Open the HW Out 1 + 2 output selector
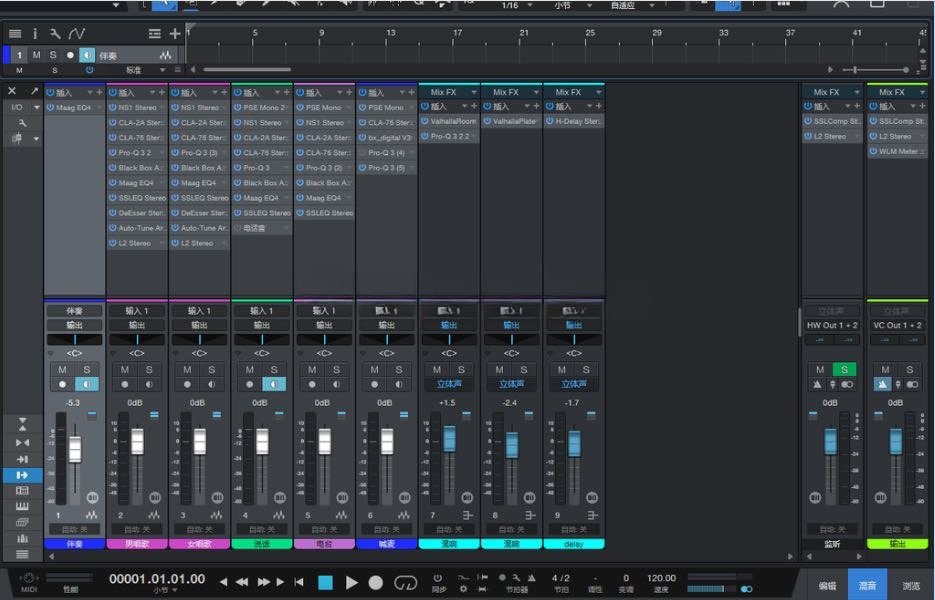This screenshot has width=935, height=600. tap(832, 325)
